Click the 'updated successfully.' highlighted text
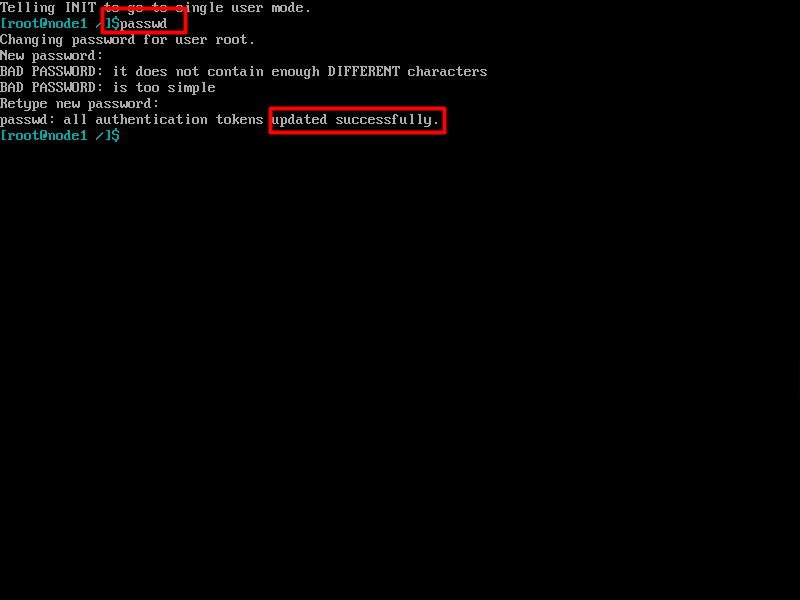The image size is (800, 600). 356,120
